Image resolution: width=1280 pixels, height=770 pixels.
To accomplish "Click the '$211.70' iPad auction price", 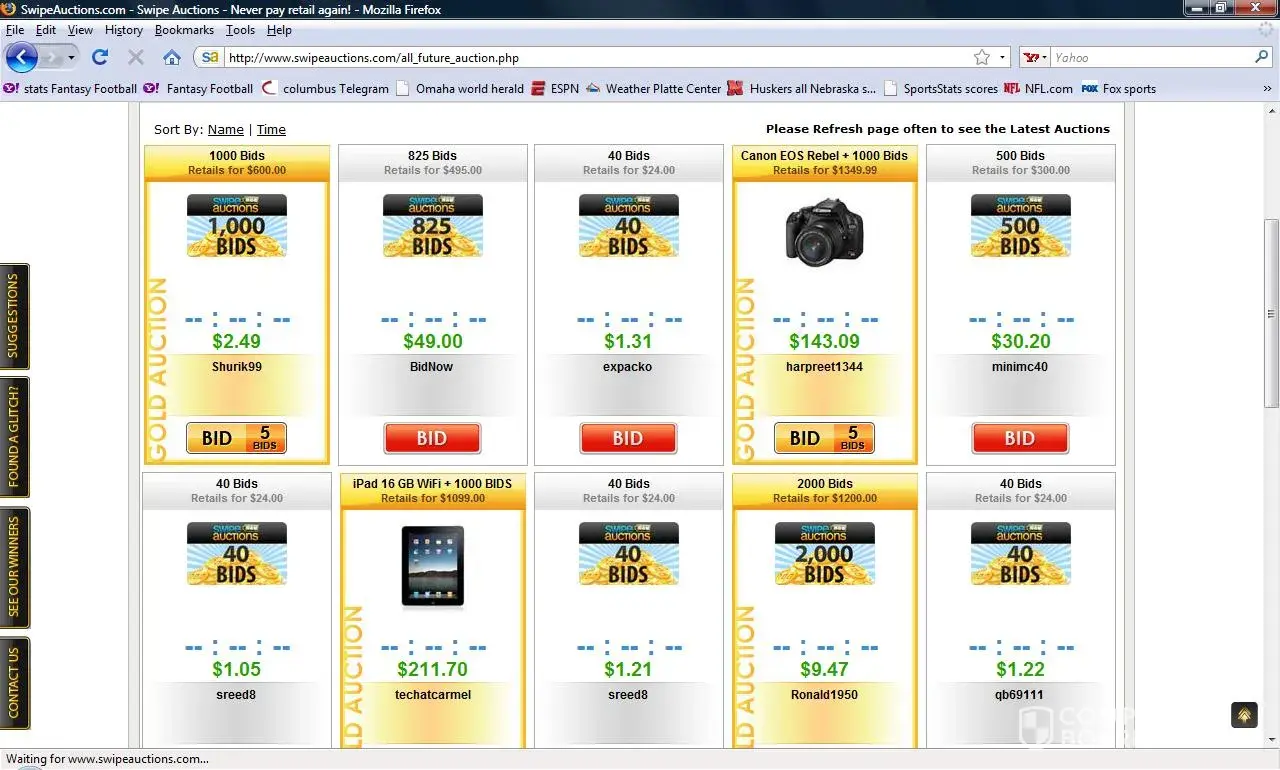I will tap(432, 670).
